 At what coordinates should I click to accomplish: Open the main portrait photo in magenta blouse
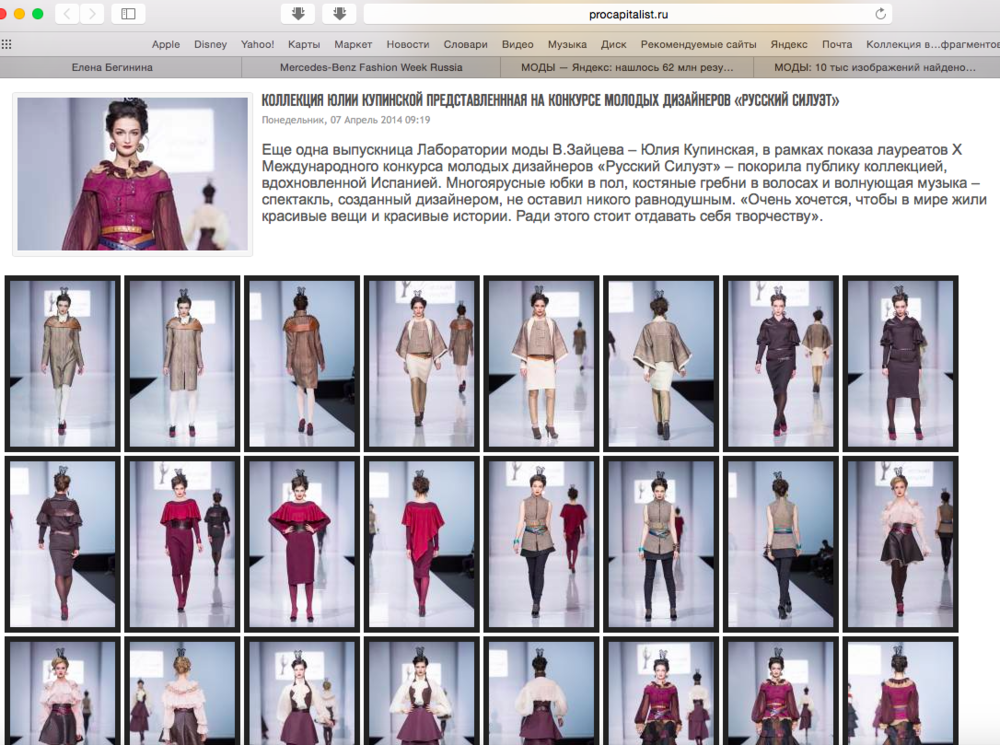133,173
